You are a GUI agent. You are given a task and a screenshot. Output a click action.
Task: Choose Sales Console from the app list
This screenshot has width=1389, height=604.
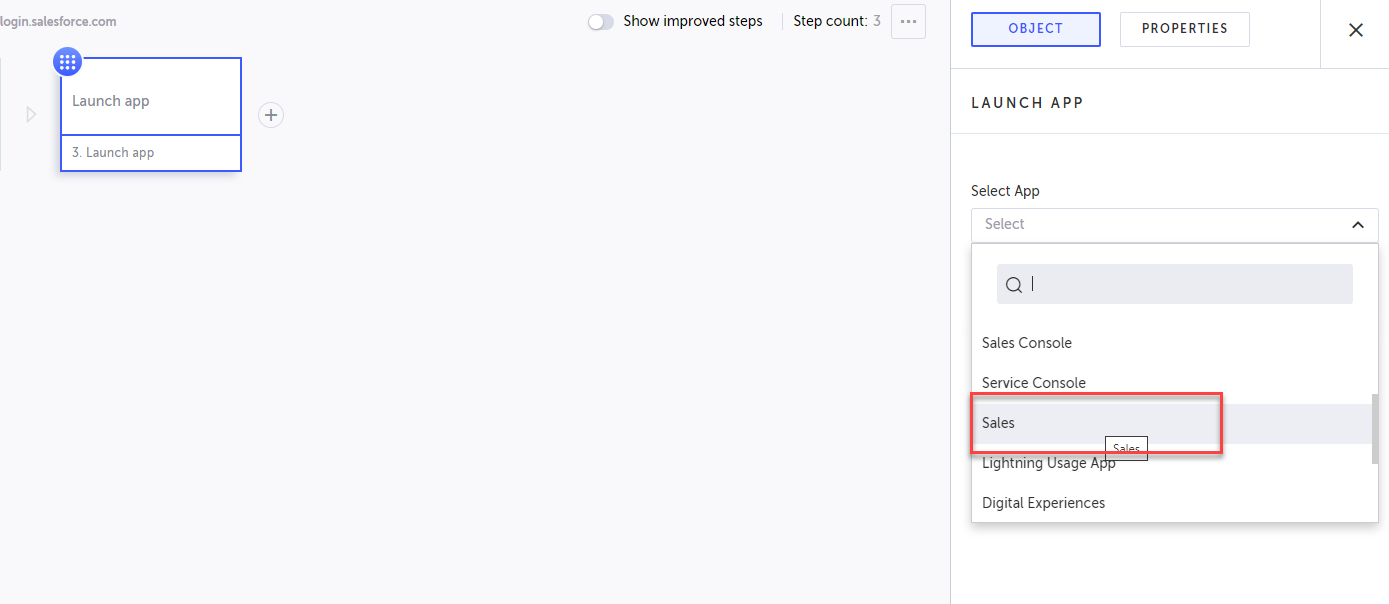click(x=1027, y=343)
